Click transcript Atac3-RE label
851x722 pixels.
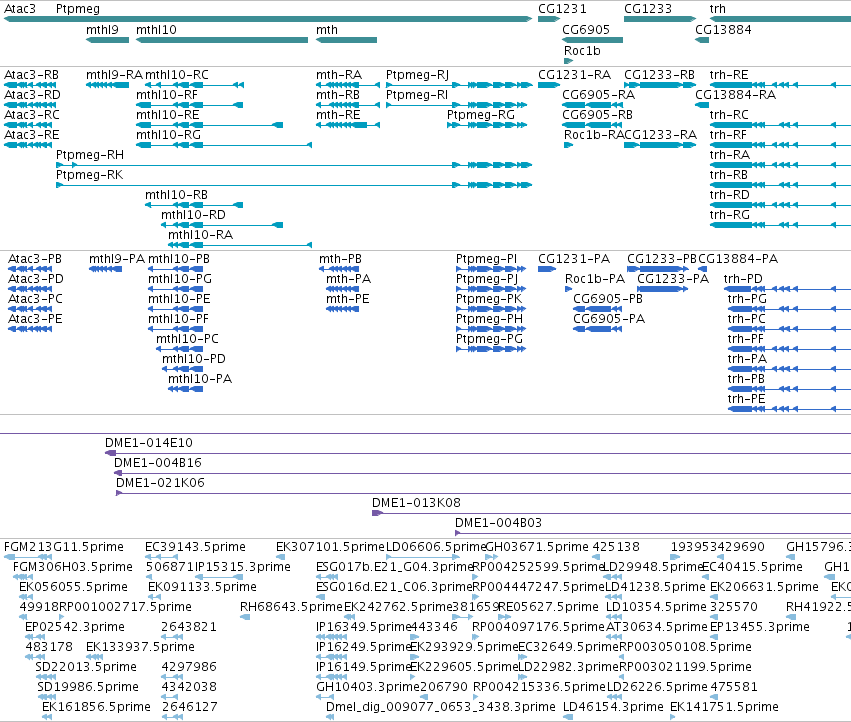coord(31,135)
